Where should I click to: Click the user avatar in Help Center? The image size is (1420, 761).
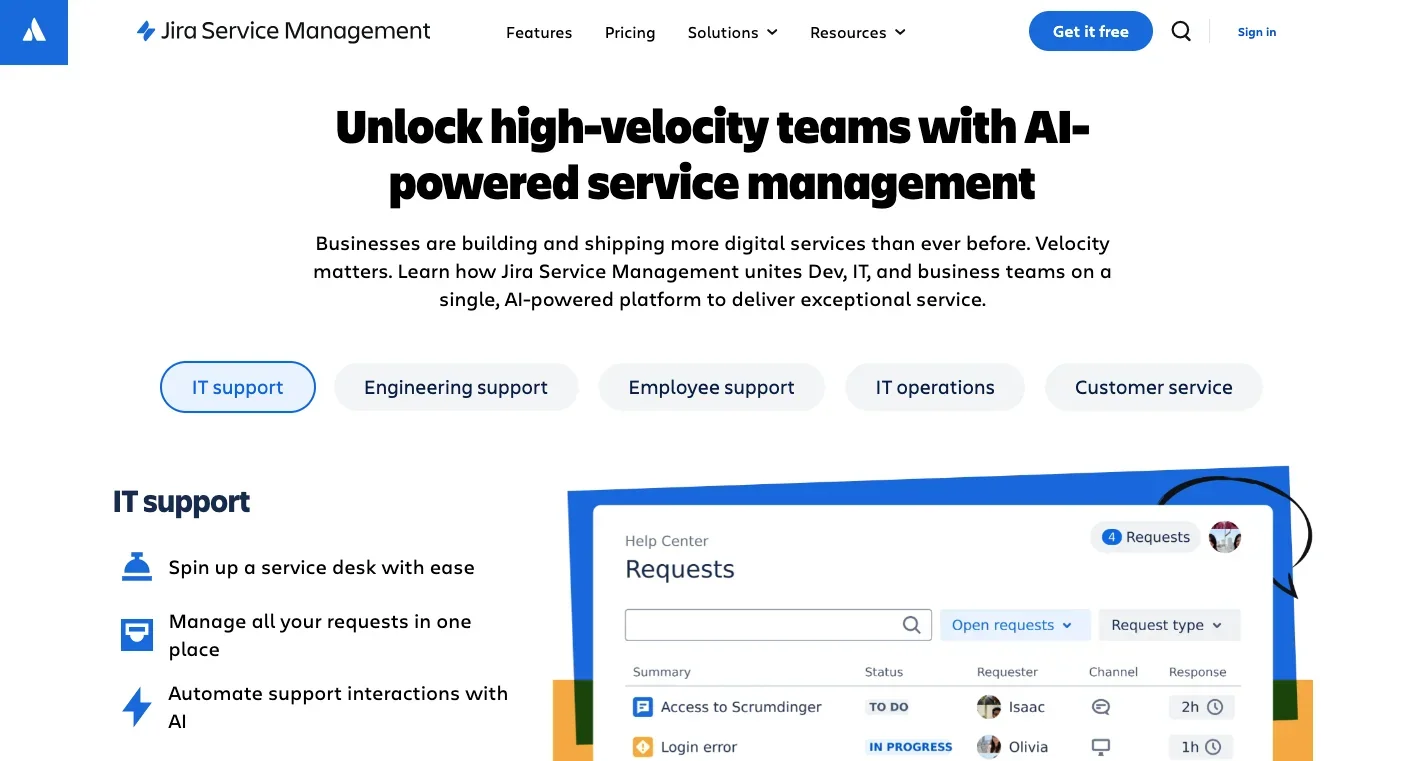point(1225,537)
